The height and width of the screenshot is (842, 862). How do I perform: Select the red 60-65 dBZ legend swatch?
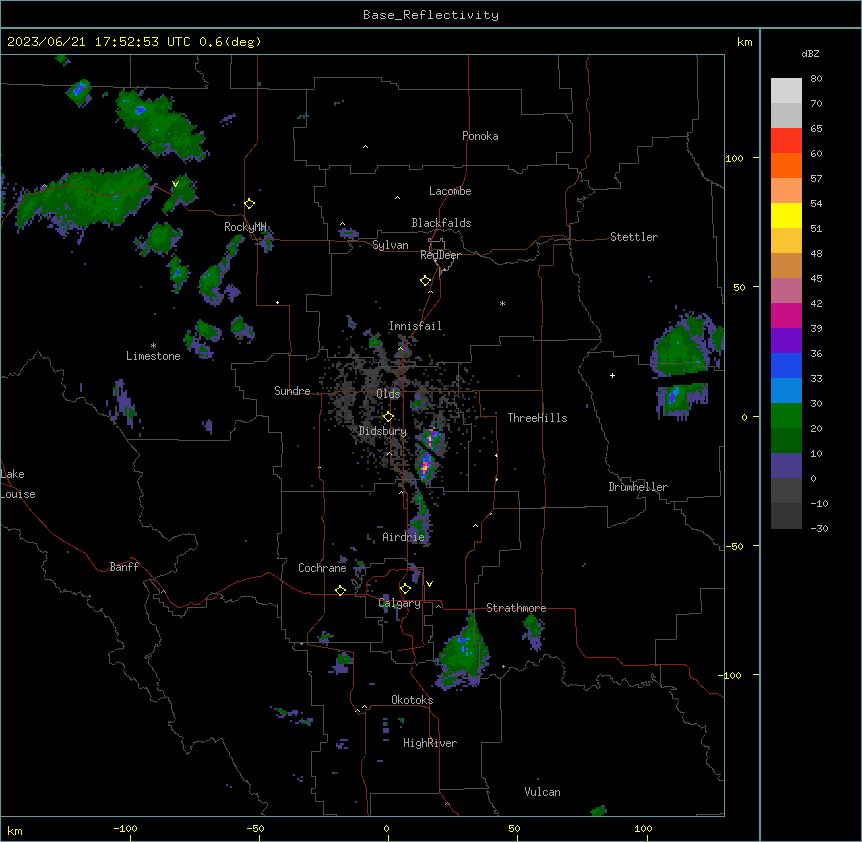point(786,140)
